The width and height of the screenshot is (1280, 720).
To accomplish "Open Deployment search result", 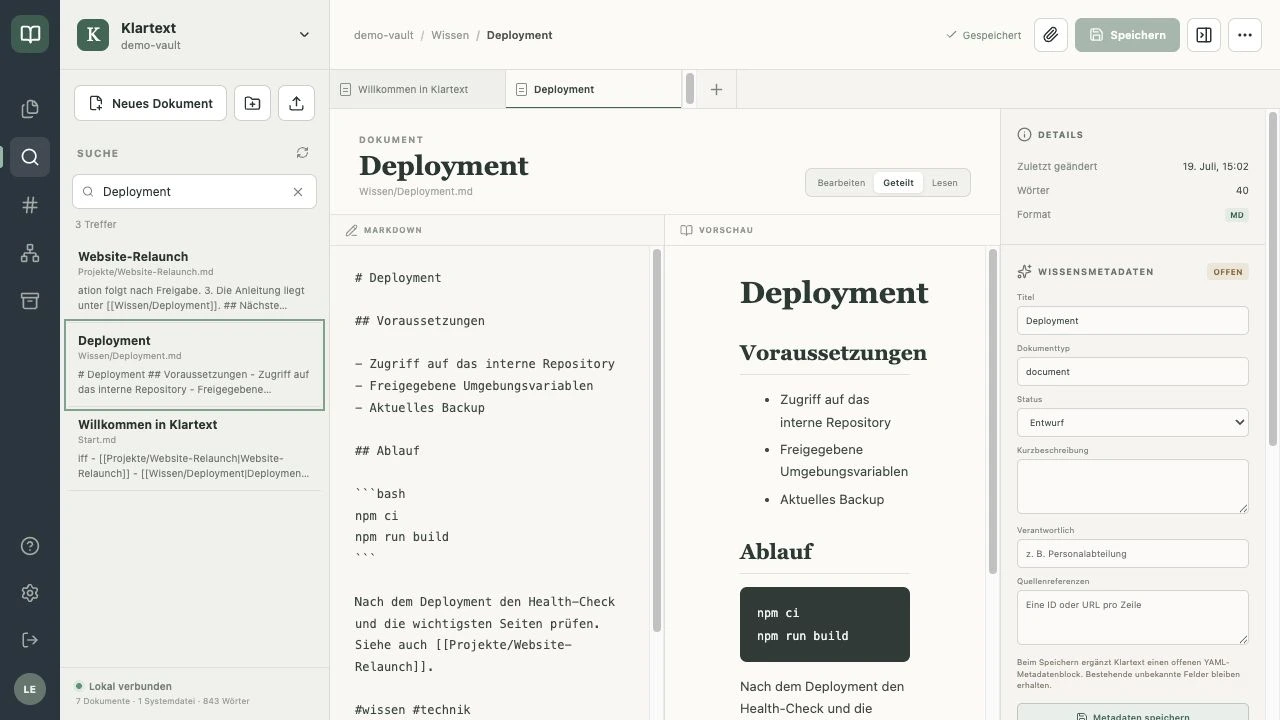I will tap(194, 365).
